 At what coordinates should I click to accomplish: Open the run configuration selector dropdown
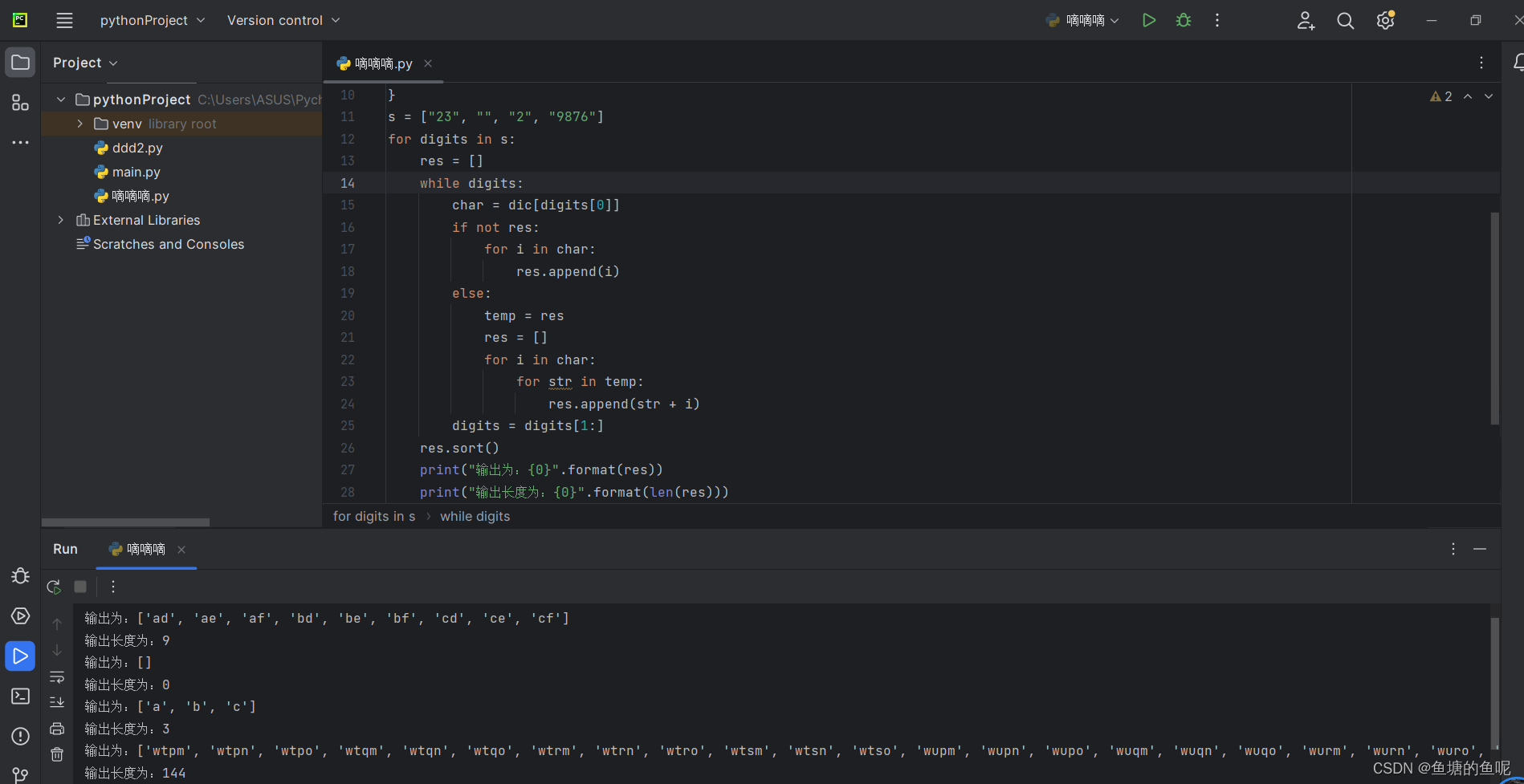click(x=1083, y=20)
